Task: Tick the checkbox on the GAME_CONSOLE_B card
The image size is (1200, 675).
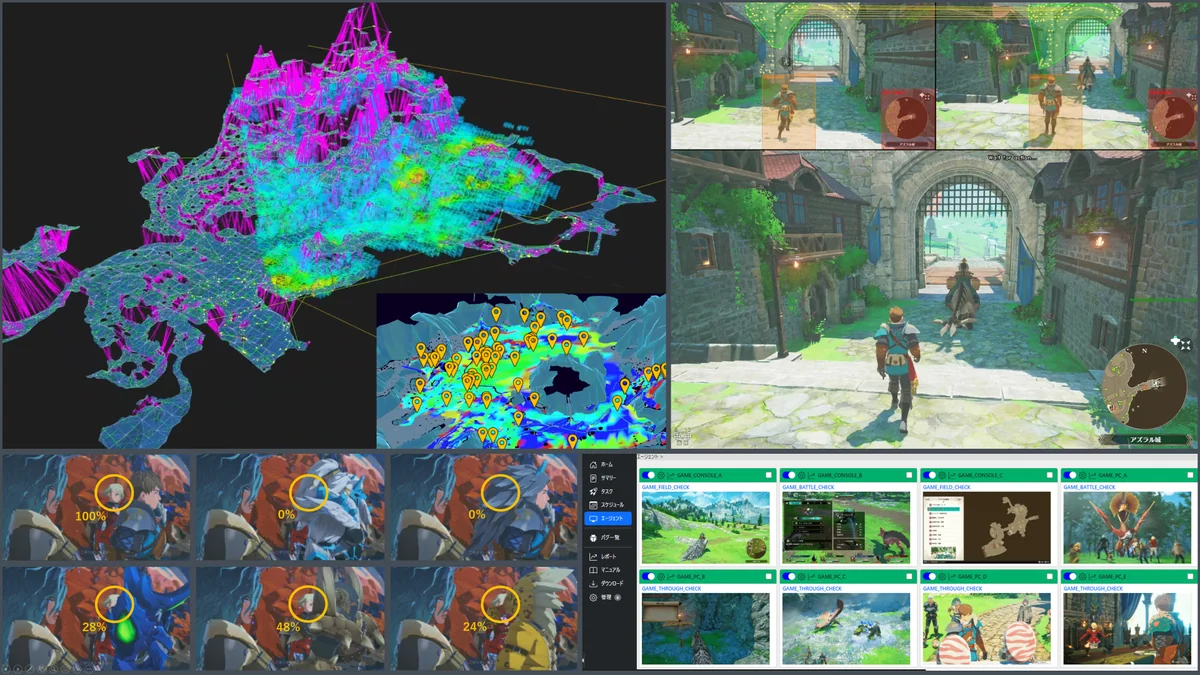Action: [x=909, y=475]
